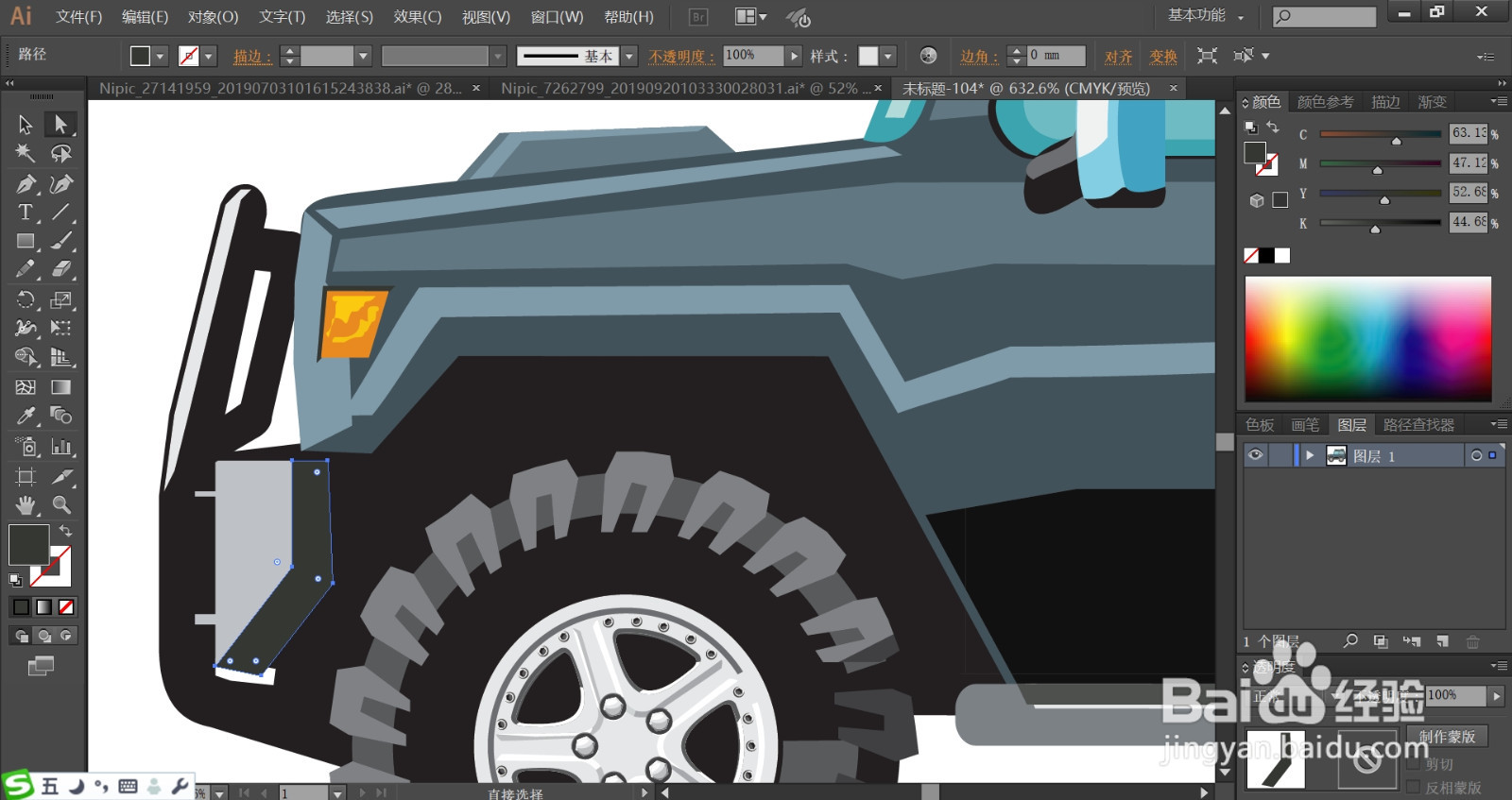
Task: Toggle the 反相蒙版 checkbox
Action: coord(1414,787)
